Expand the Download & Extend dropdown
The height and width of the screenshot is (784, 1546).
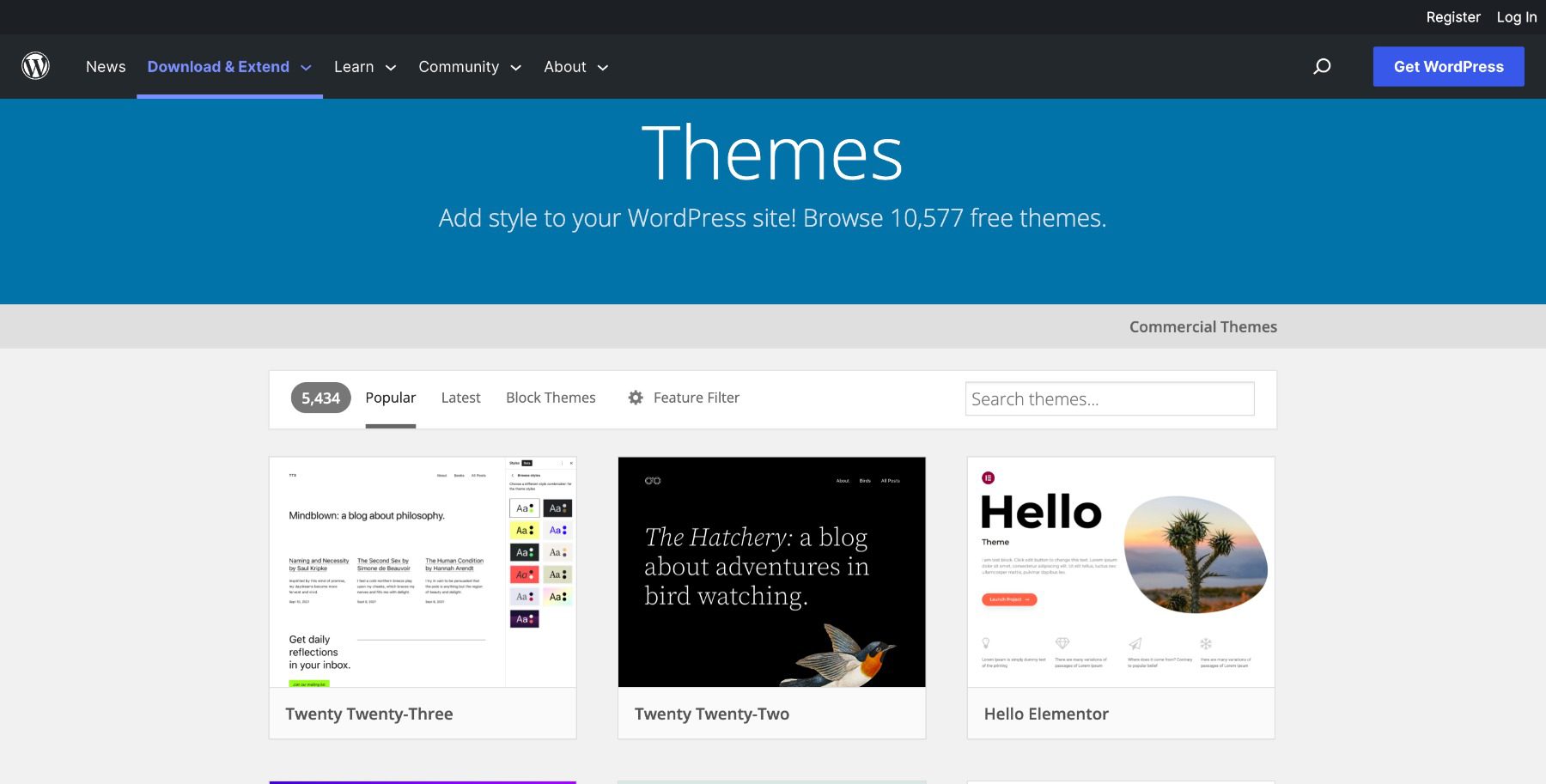pos(229,66)
